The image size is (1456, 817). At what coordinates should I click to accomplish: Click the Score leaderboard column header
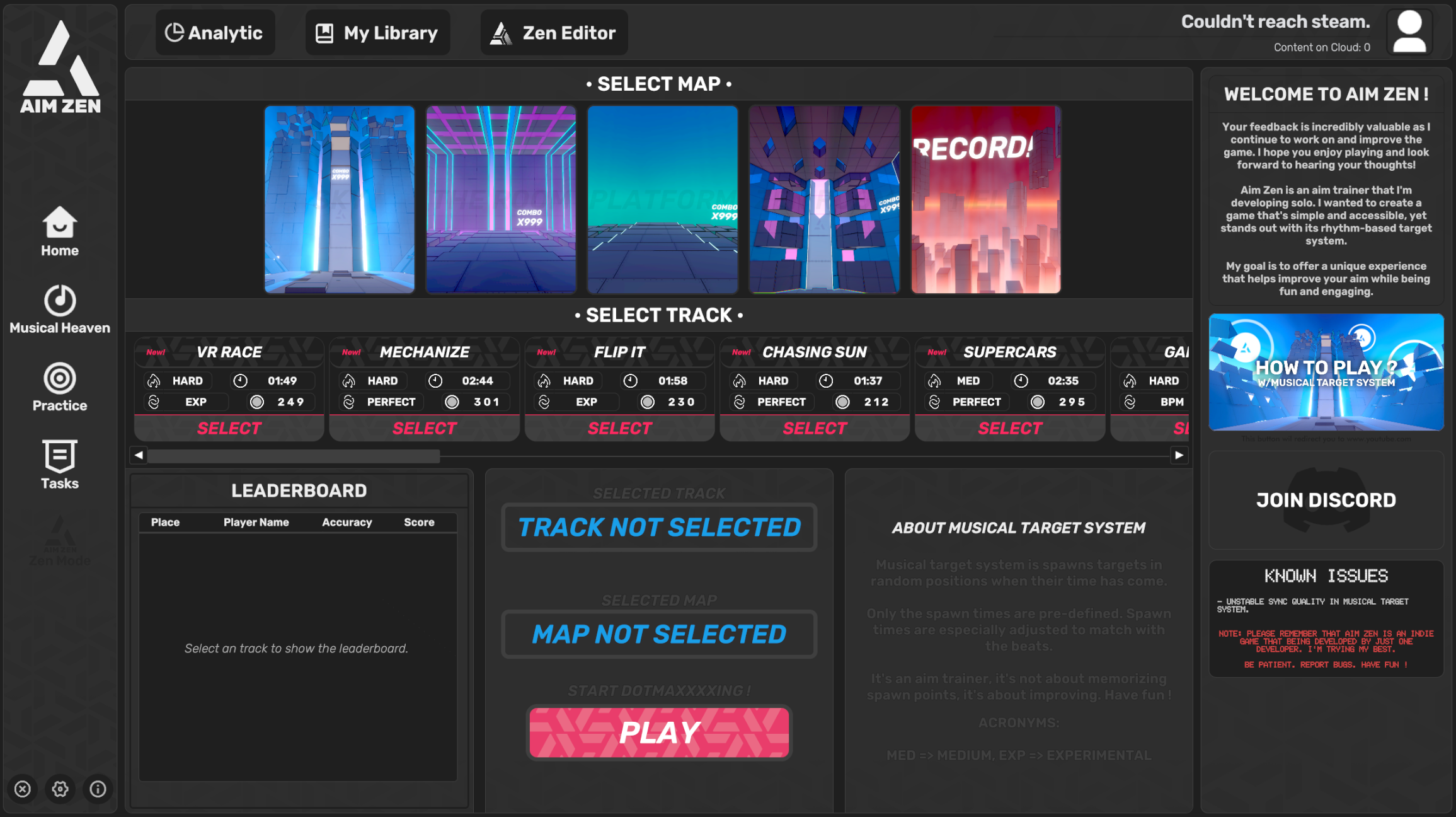coord(419,522)
